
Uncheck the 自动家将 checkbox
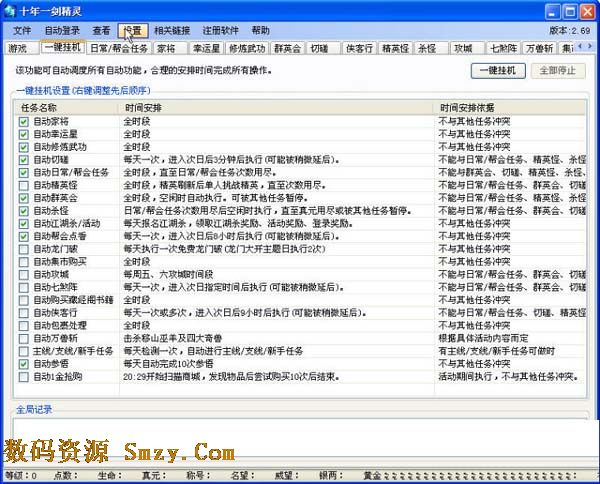click(24, 122)
